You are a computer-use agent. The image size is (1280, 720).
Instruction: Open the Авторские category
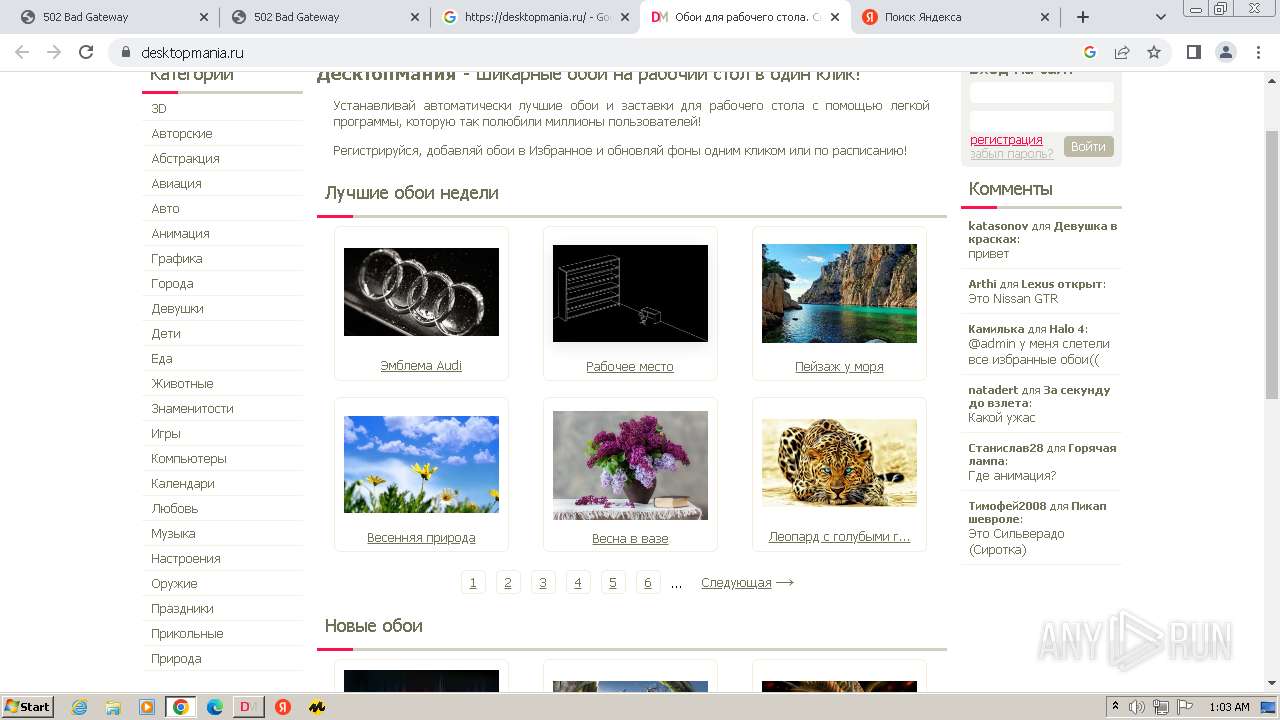click(x=182, y=133)
